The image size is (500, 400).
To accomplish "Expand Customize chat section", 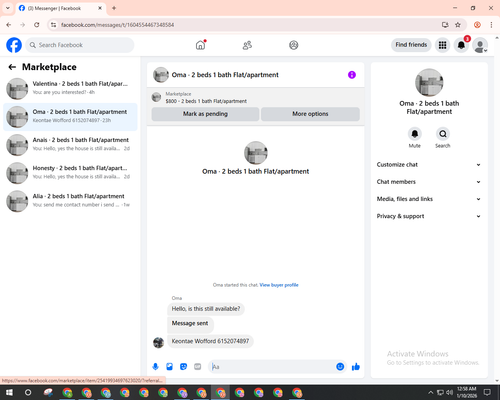I will (429, 165).
